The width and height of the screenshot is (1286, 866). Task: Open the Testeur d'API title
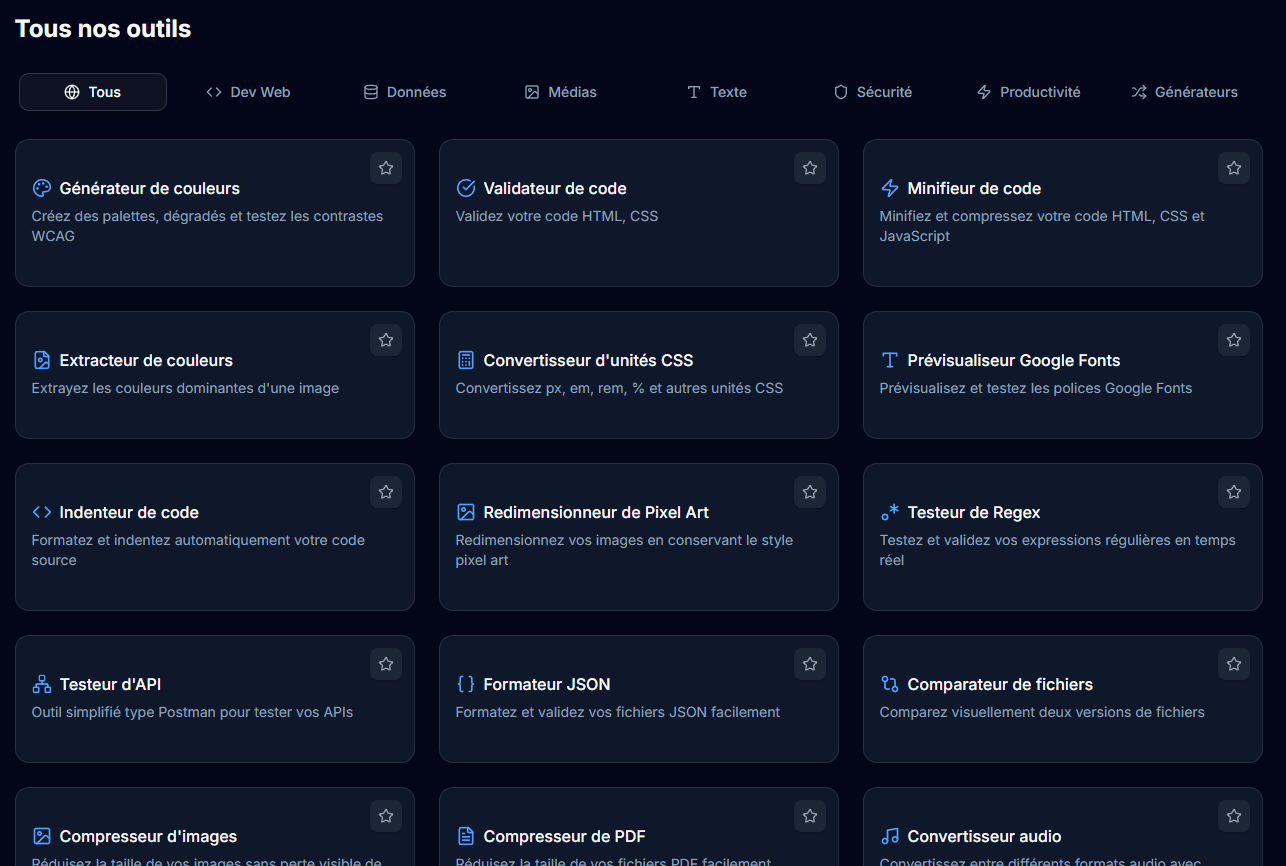click(x=110, y=684)
